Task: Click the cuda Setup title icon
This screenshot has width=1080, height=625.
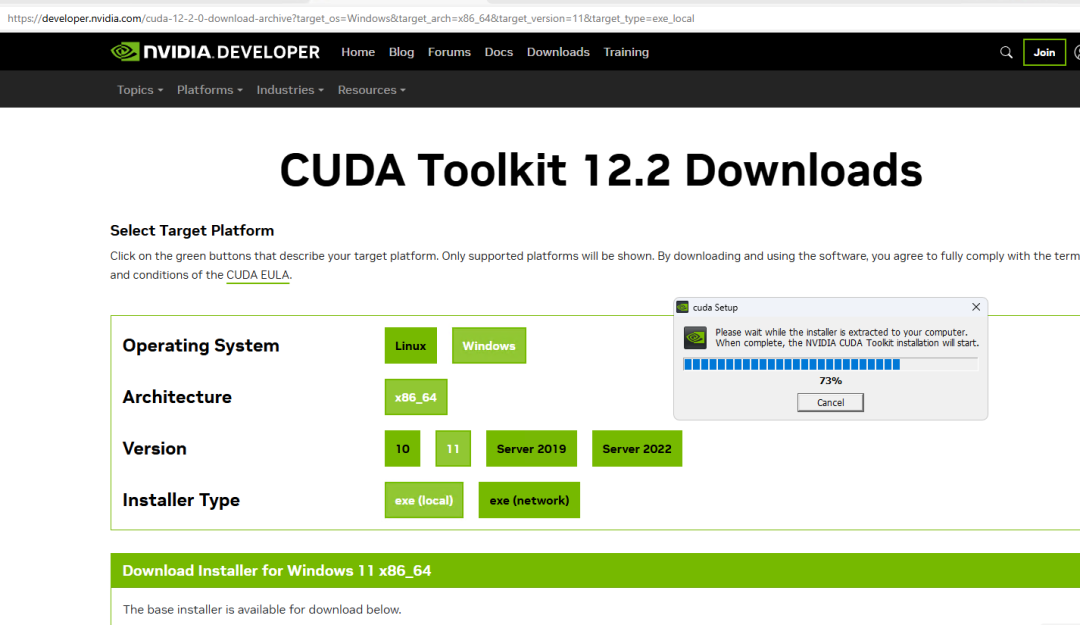Action: [x=683, y=307]
